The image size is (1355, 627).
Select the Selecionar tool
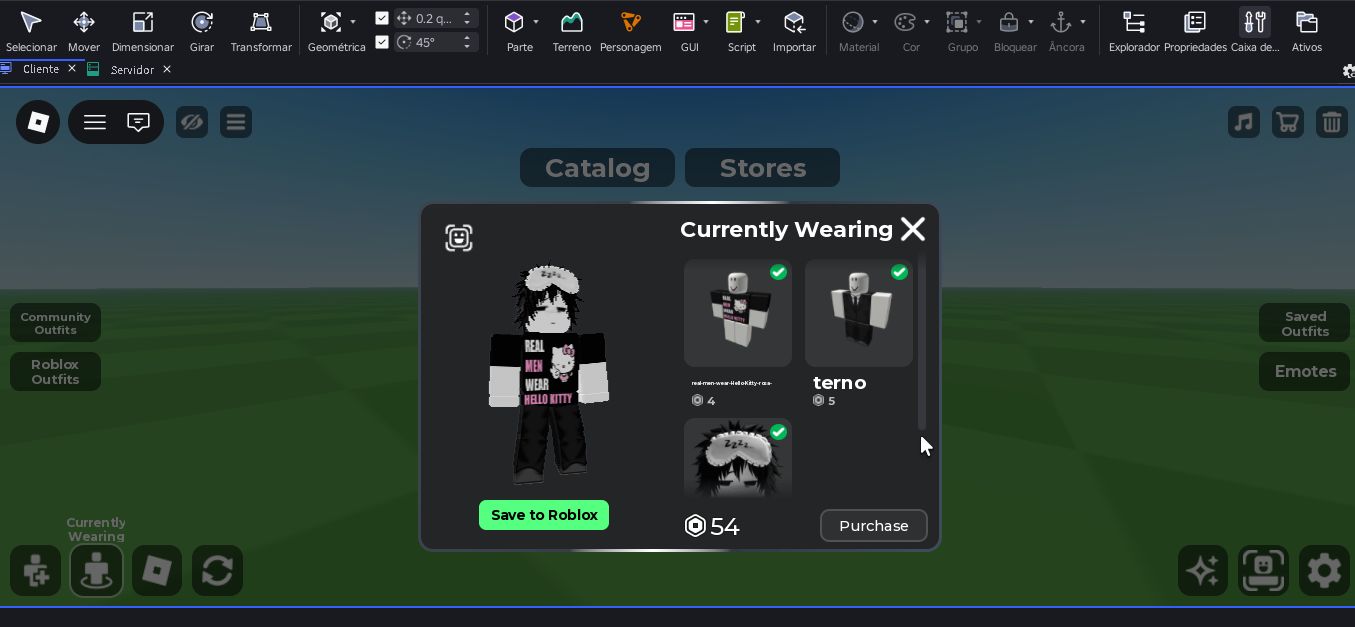point(31,31)
